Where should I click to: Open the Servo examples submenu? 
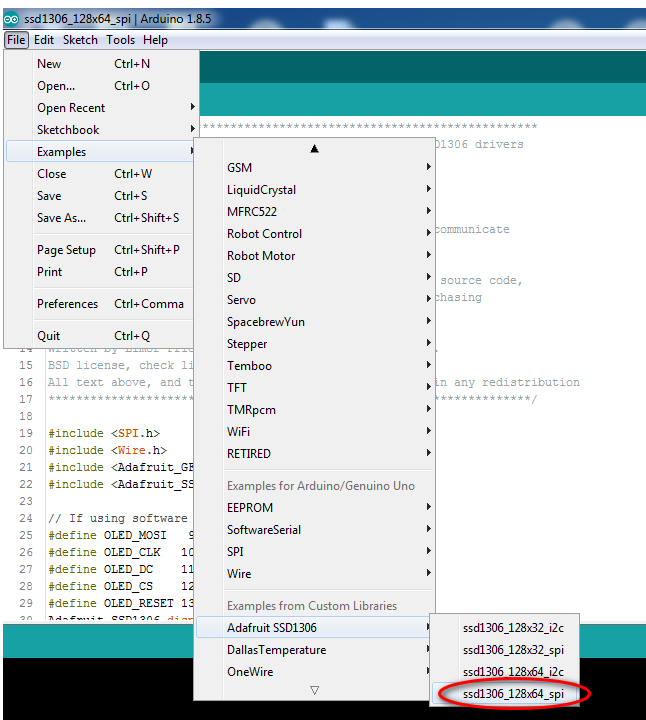click(x=315, y=300)
